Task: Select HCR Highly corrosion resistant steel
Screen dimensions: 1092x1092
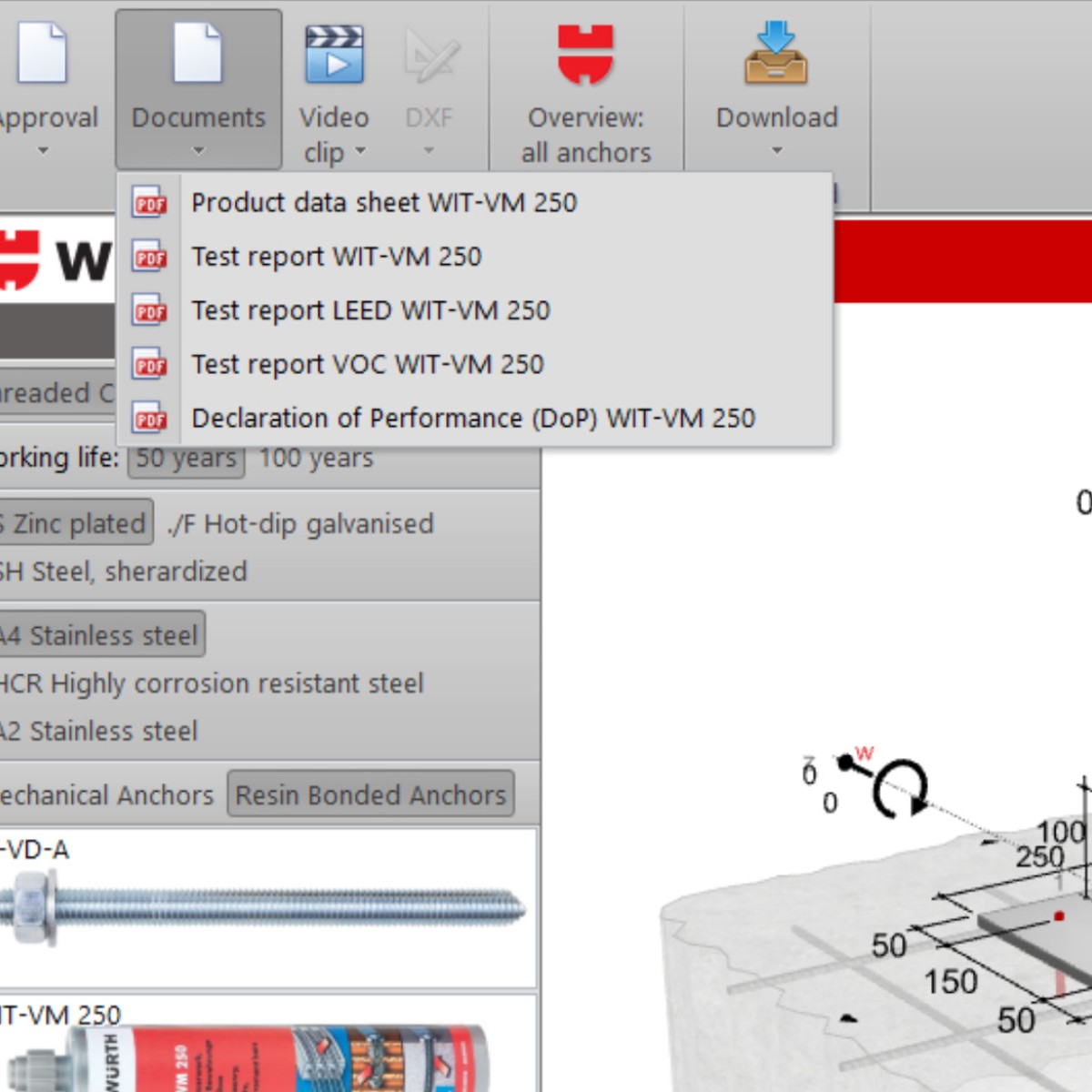Action: (211, 683)
